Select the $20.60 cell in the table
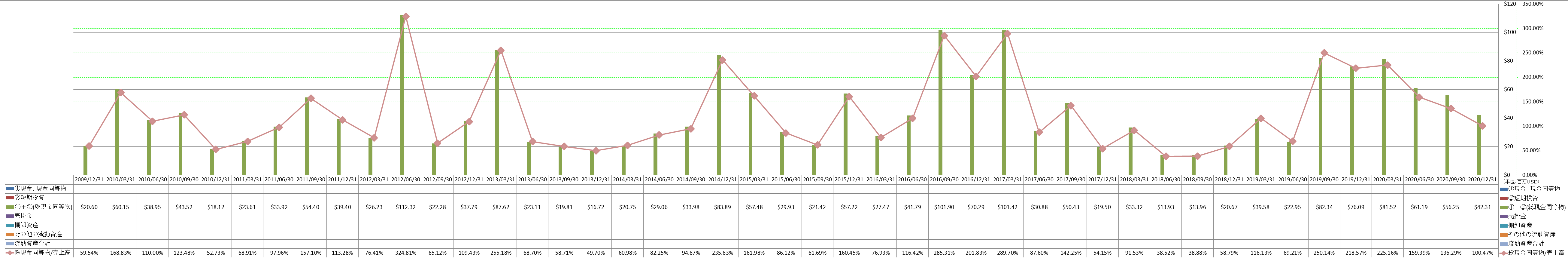Screen dimensions: 1568x258 tap(89, 207)
